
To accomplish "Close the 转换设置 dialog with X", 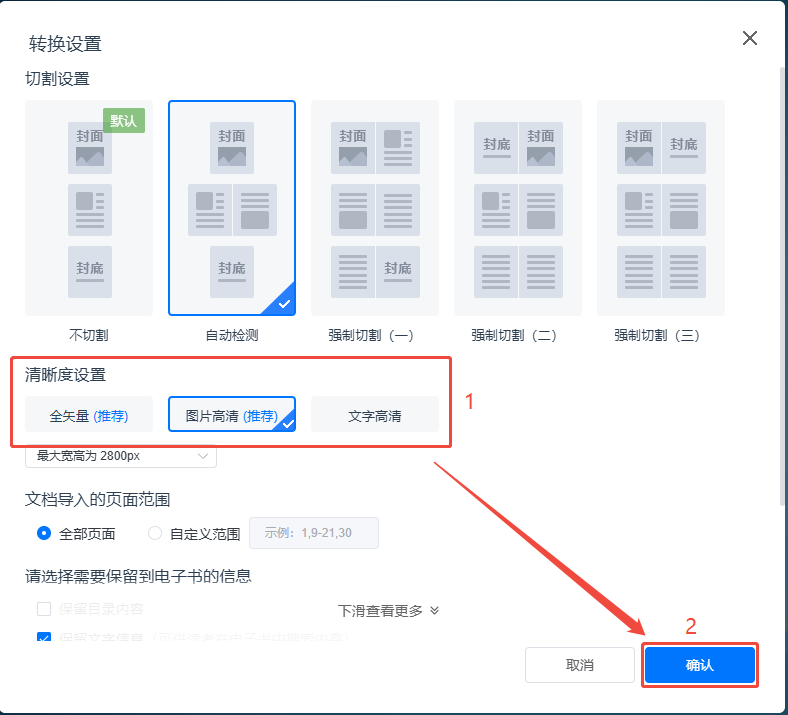I will (x=749, y=39).
